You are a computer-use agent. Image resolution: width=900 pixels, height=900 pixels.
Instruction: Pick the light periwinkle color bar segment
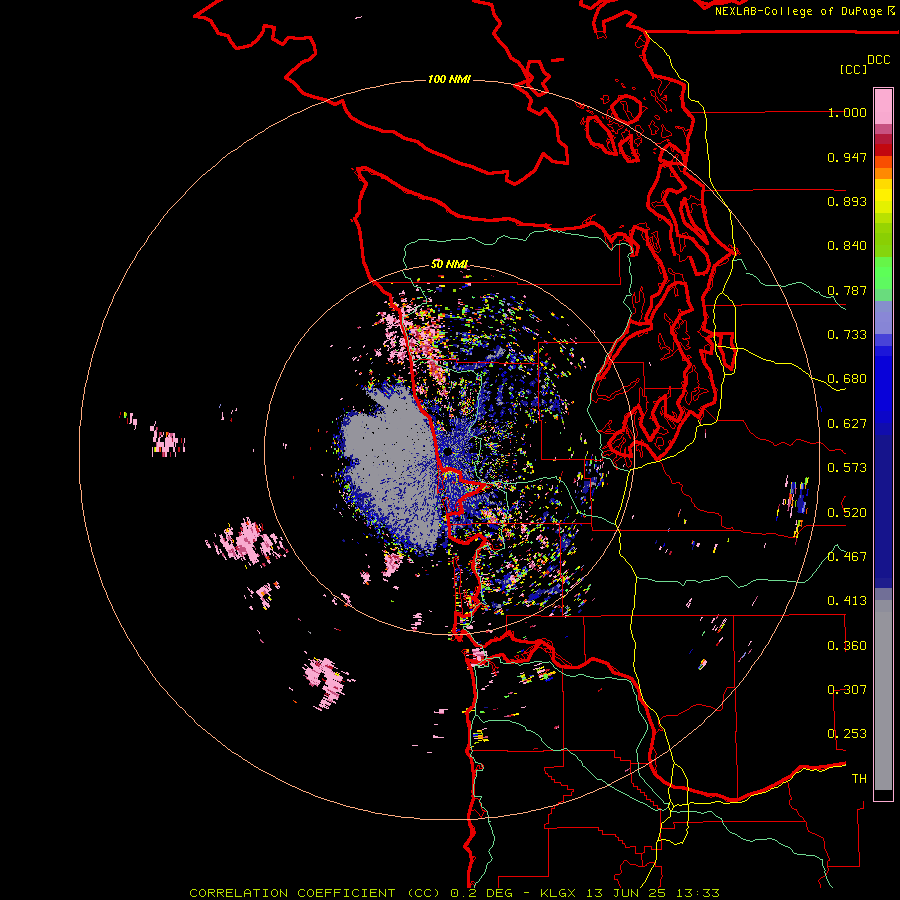coord(883,317)
